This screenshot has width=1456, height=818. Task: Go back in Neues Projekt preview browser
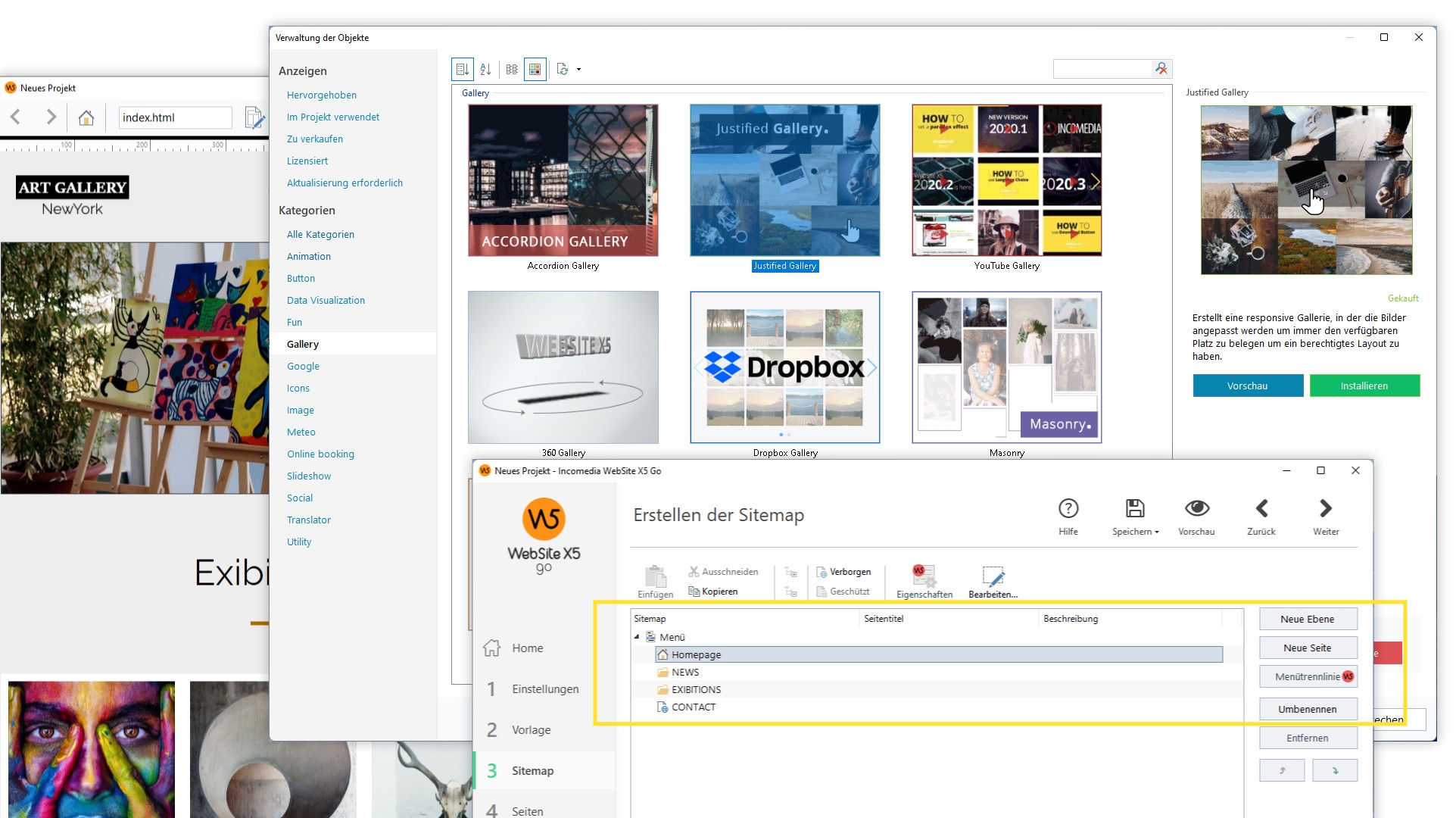tap(16, 117)
